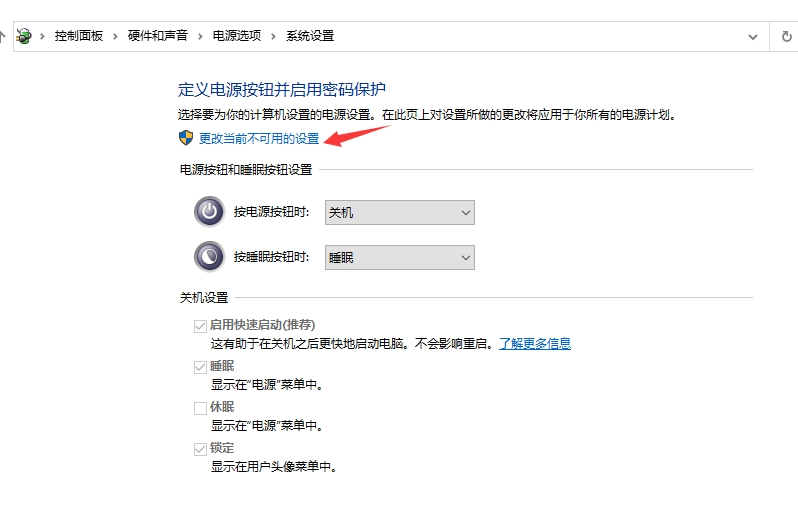Open 了解更多信息 link
The height and width of the screenshot is (510, 798).
[535, 343]
